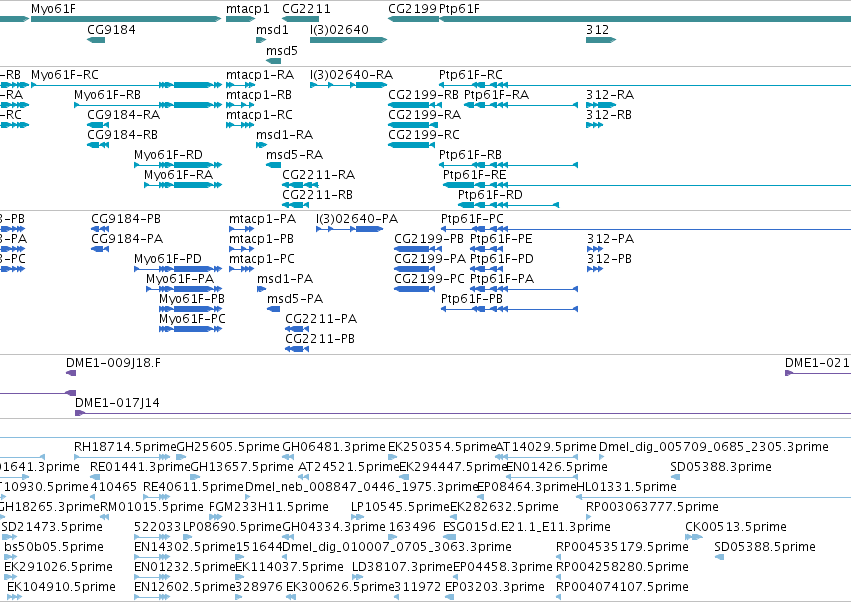Click EST GH25605.5prime label
Screen dimensions: 851x602
tap(228, 447)
